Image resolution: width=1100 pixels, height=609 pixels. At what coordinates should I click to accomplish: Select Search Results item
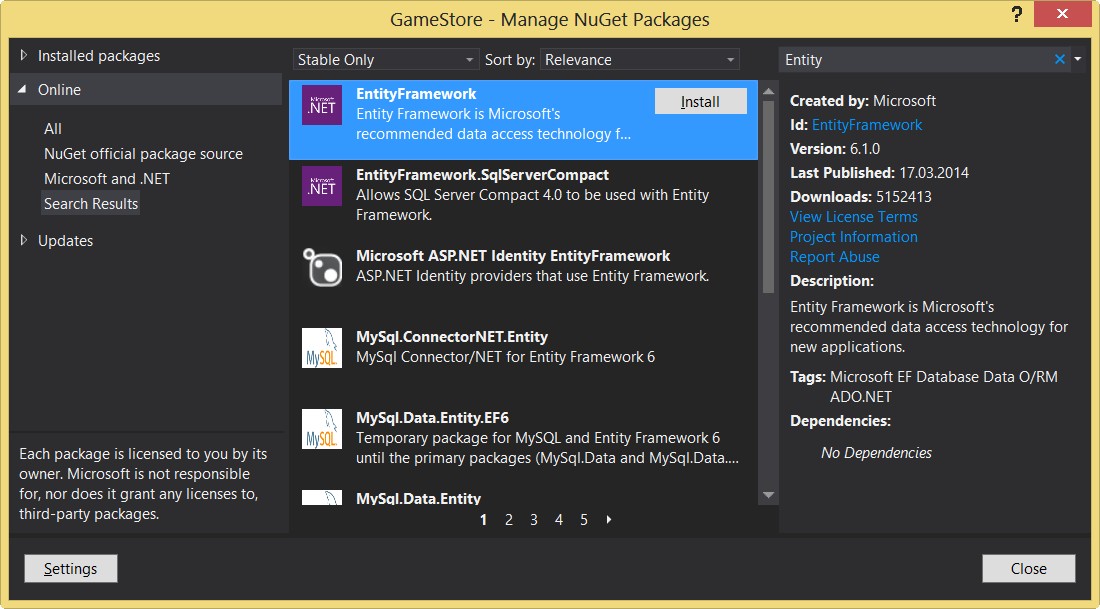90,203
